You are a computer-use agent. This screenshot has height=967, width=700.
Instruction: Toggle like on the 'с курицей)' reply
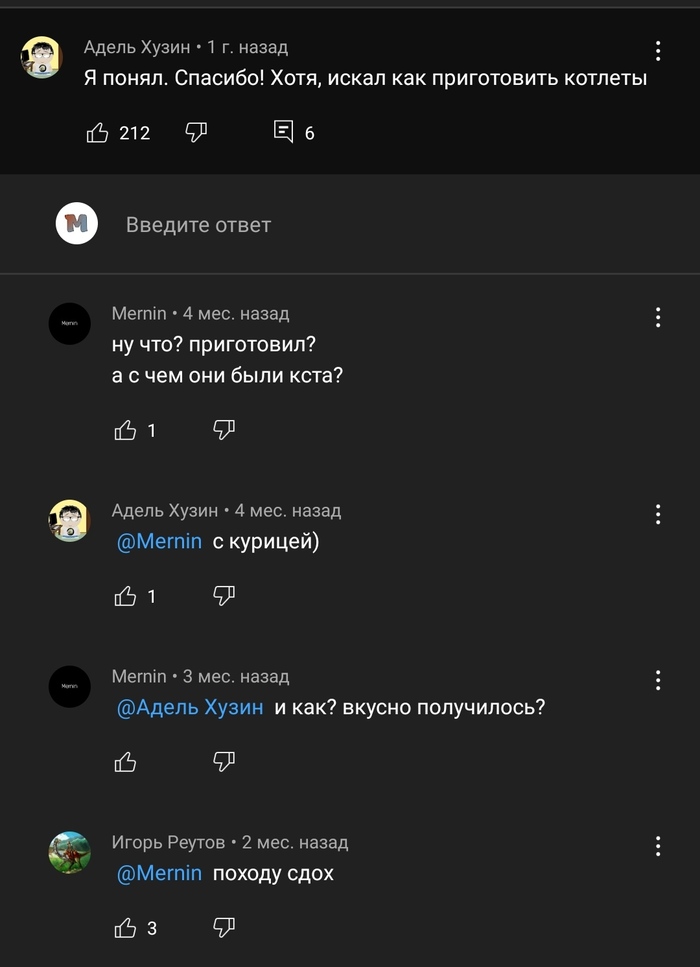(x=125, y=596)
